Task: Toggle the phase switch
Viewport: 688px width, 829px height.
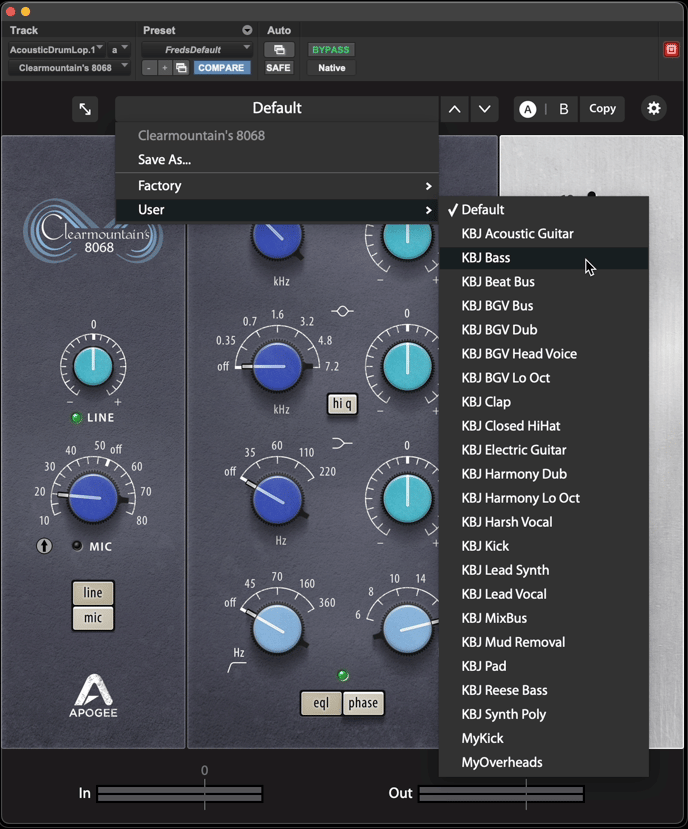Action: click(x=363, y=703)
